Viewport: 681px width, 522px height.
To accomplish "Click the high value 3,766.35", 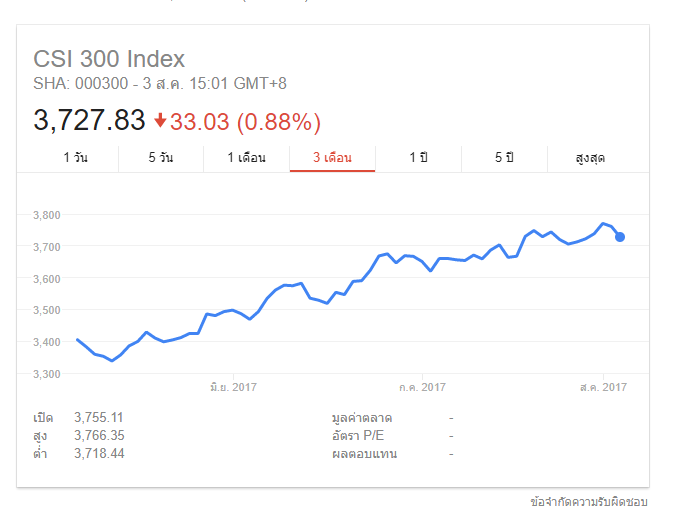I will click(x=99, y=435).
